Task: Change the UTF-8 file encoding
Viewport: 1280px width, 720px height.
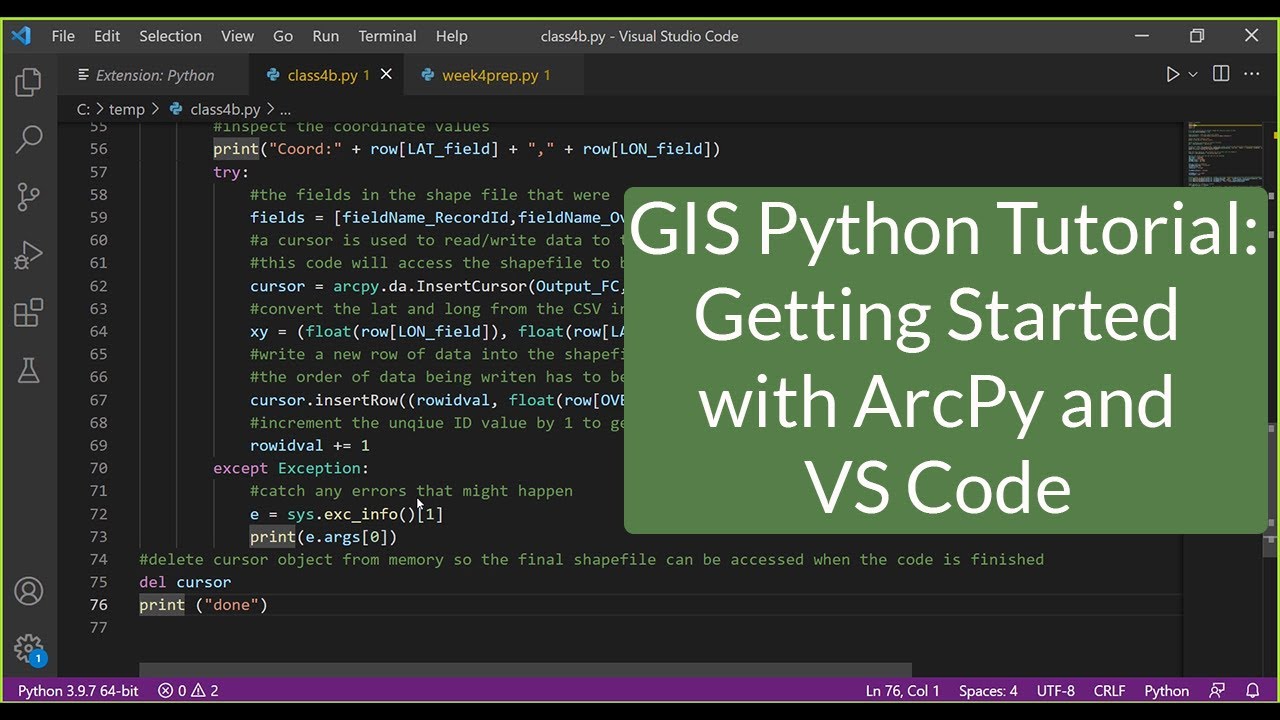Action: 1056,691
